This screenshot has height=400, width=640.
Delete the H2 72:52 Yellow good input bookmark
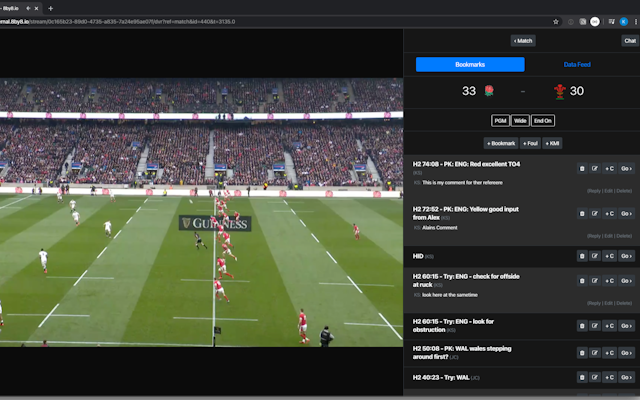(x=582, y=213)
